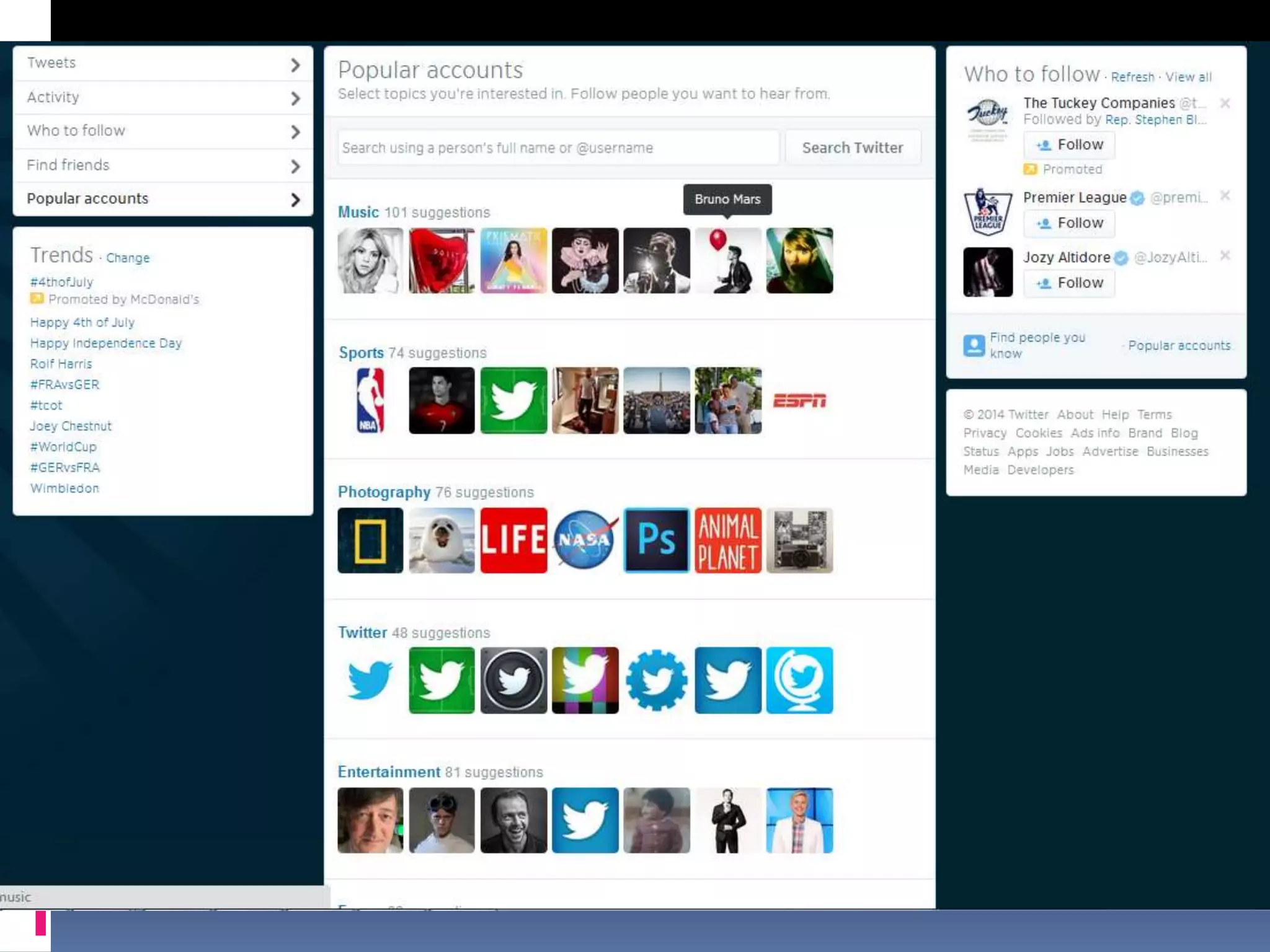Open the Privacy footer link

tap(985, 433)
